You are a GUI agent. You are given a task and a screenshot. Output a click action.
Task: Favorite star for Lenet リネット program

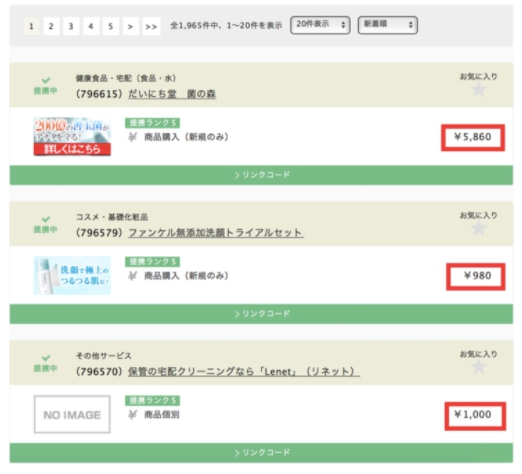point(479,367)
